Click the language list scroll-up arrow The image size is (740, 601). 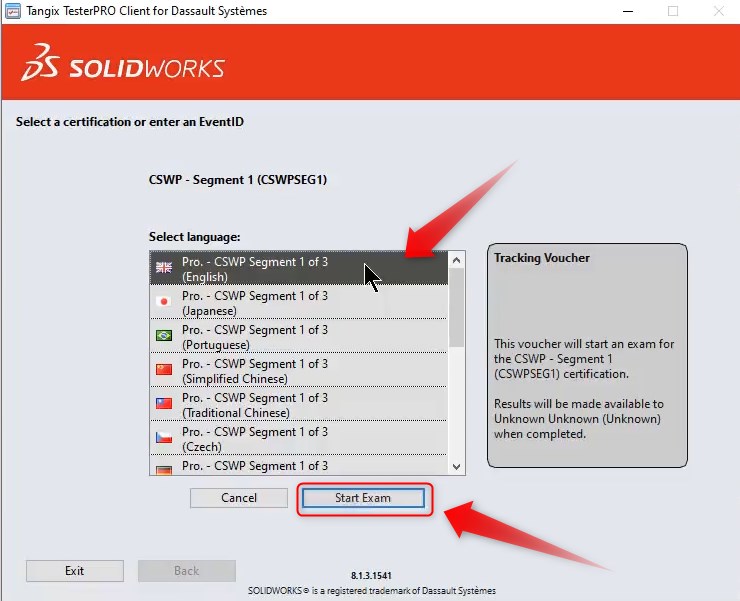point(456,260)
